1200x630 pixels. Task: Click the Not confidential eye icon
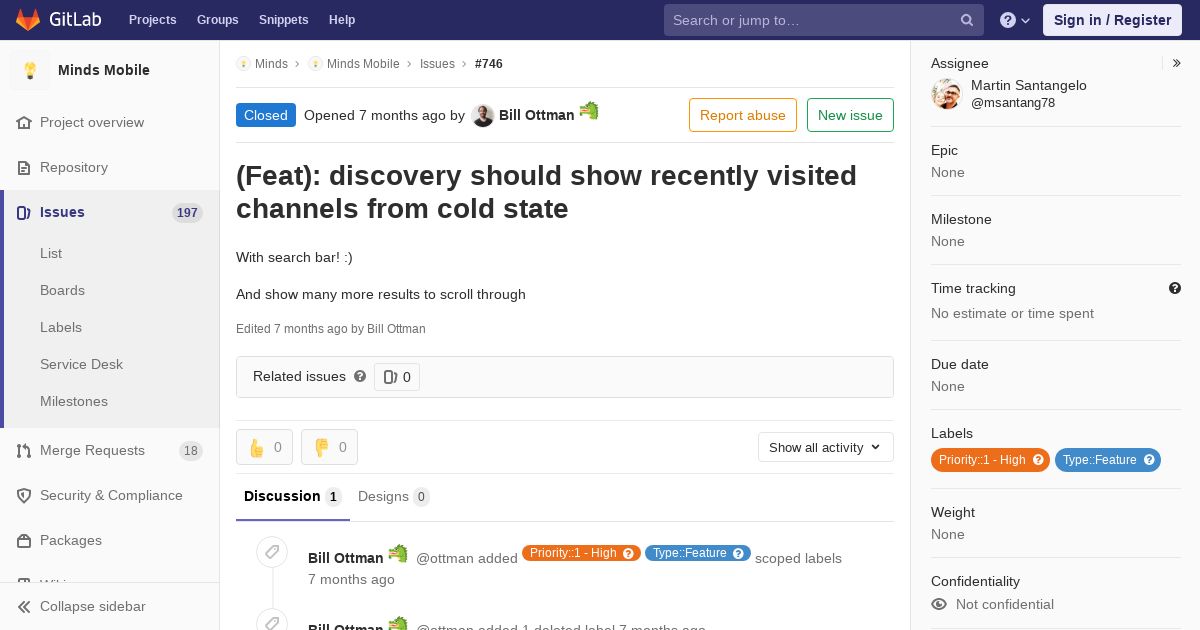pos(939,604)
